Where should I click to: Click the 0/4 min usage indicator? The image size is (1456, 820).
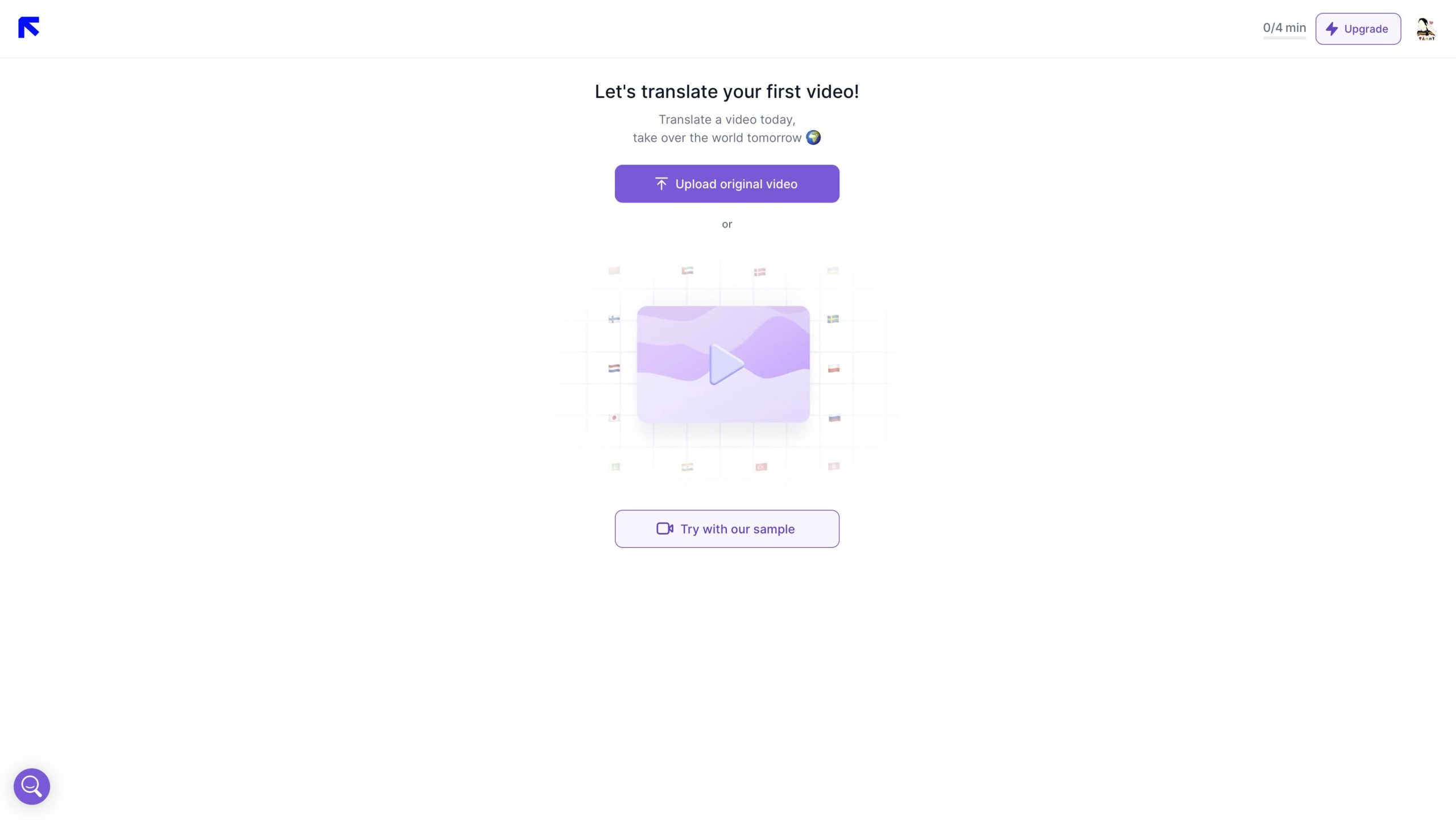(x=1284, y=28)
